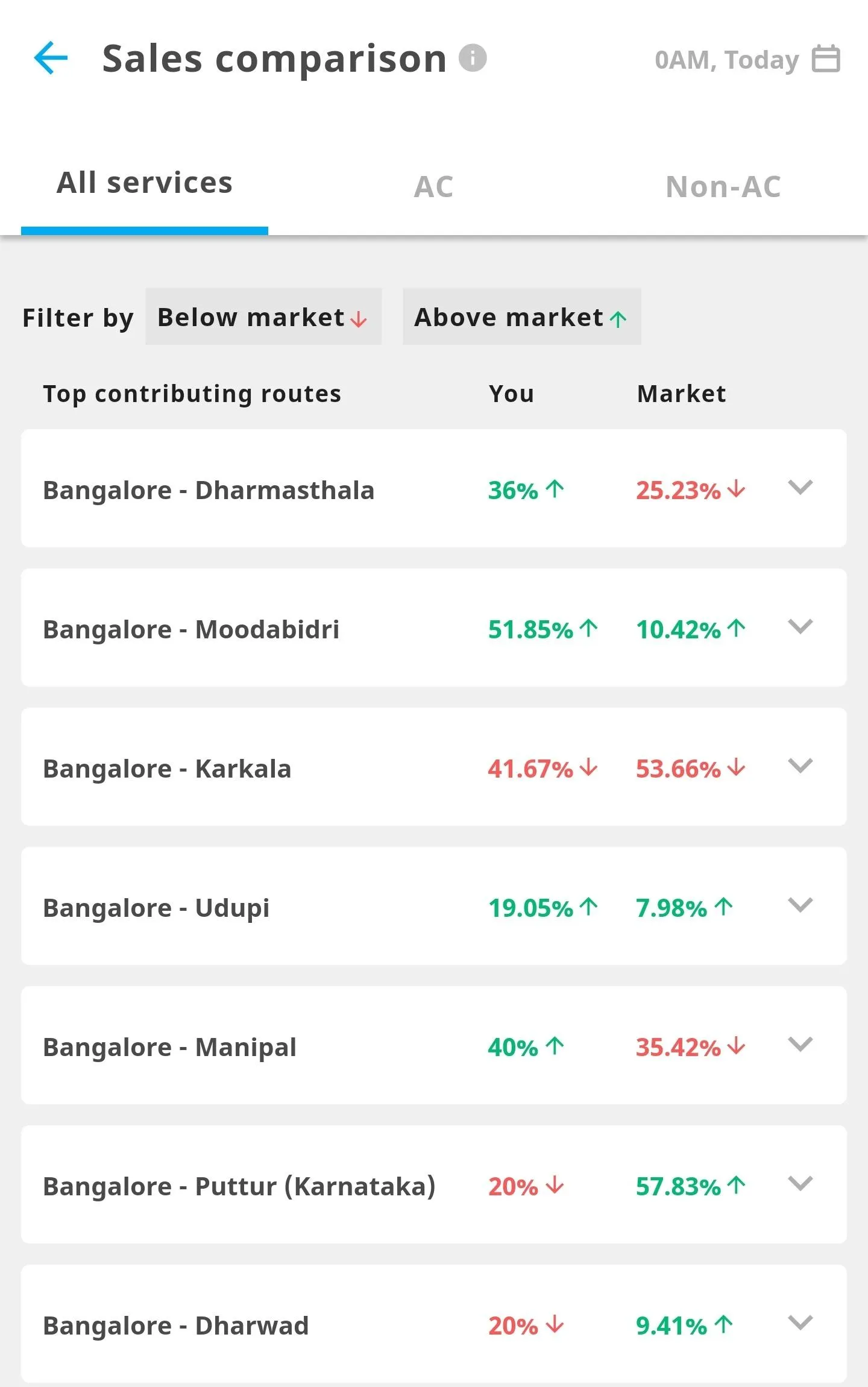Toggle the Below market filter

(x=263, y=317)
